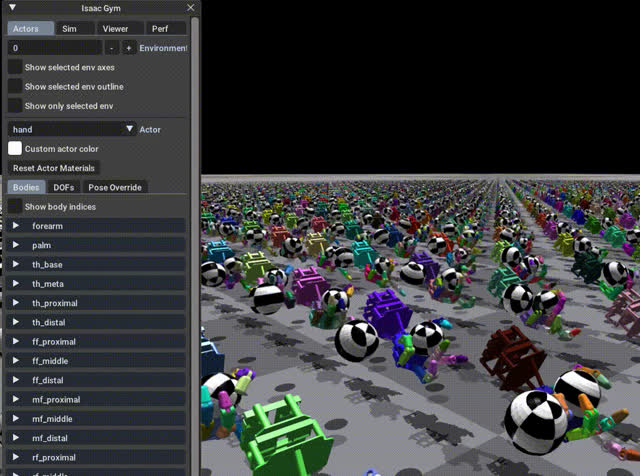This screenshot has height=476, width=640.
Task: Expand the mf_distal body arrow
Action: click(16, 438)
